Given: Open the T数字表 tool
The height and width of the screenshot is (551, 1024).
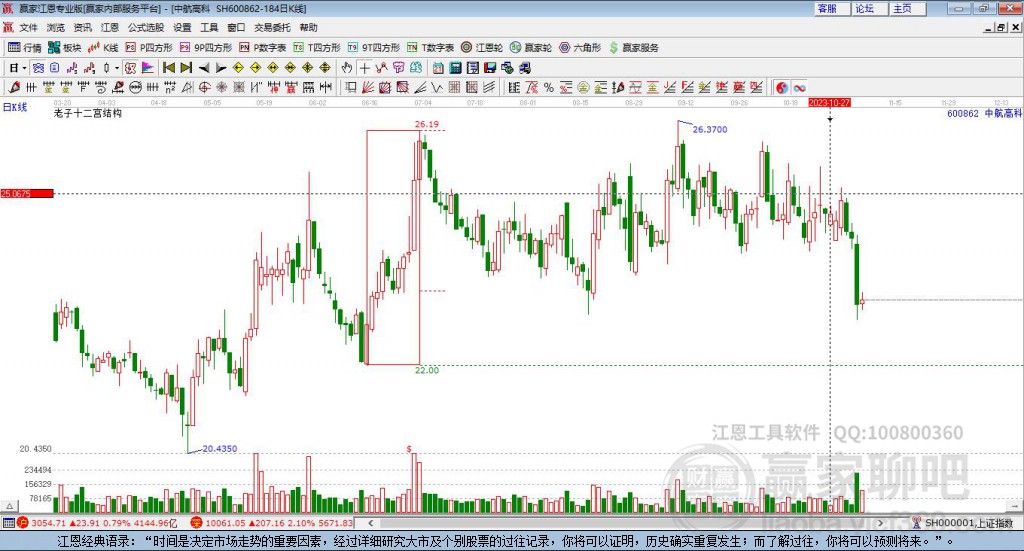Looking at the screenshot, I should tap(430, 48).
